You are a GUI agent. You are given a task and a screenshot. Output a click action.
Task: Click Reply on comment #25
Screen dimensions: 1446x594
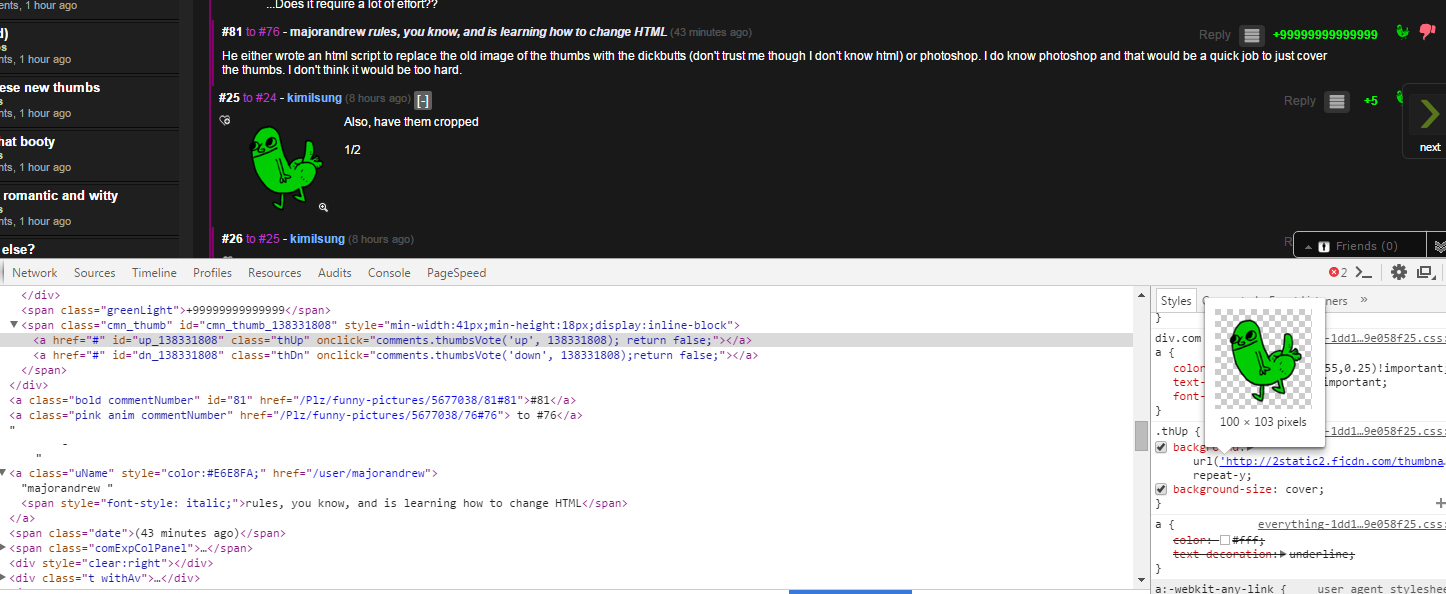tap(1299, 101)
